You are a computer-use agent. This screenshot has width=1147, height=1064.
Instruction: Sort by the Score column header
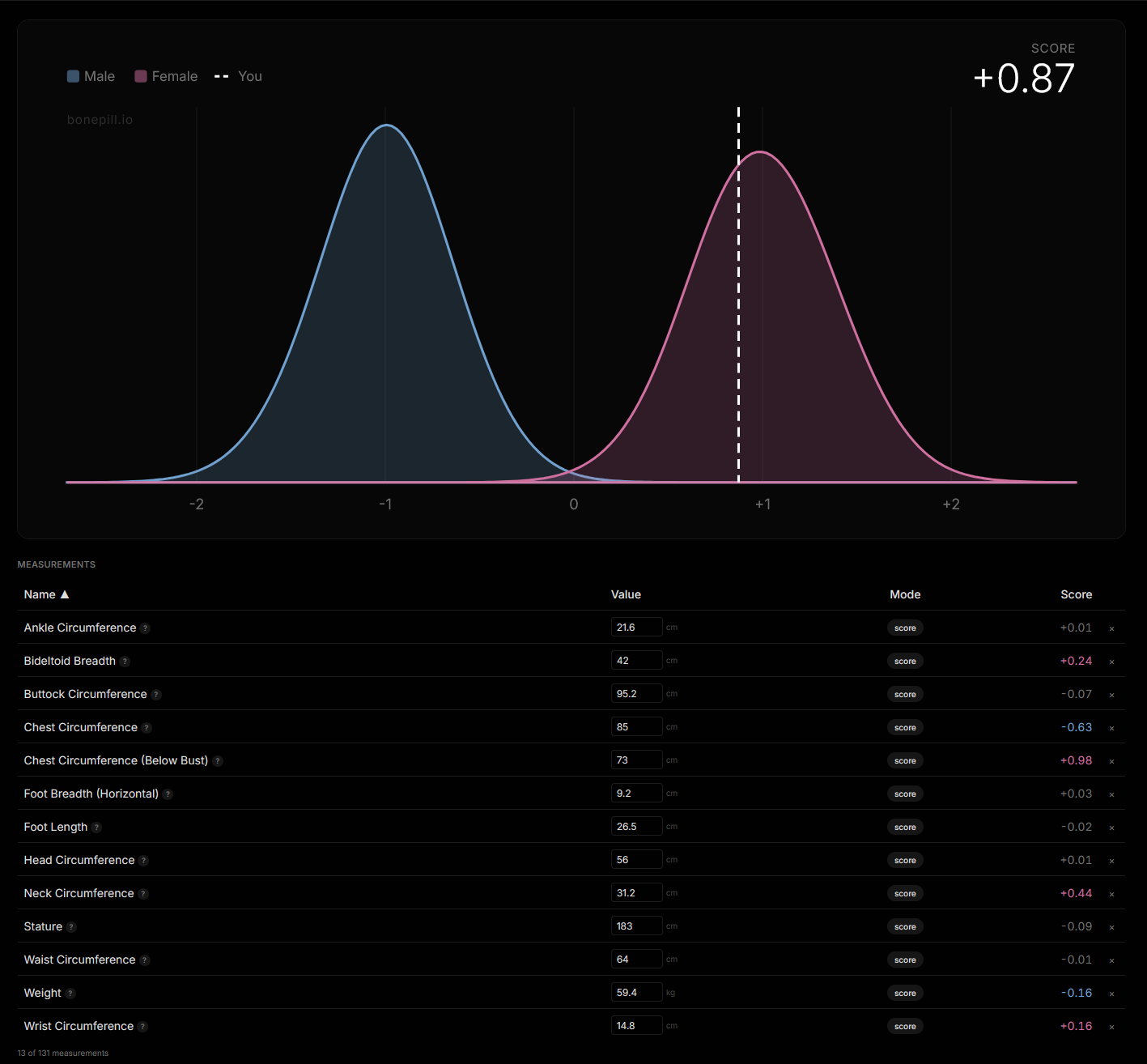click(1077, 594)
